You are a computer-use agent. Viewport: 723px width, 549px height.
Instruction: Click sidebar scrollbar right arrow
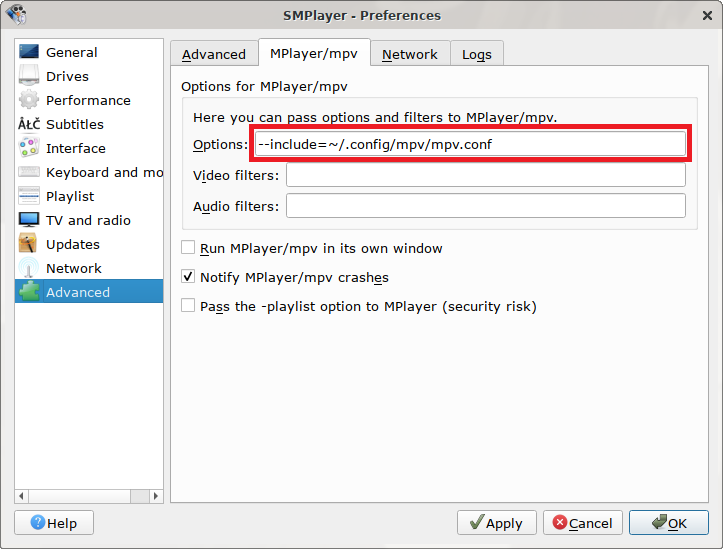tap(156, 496)
